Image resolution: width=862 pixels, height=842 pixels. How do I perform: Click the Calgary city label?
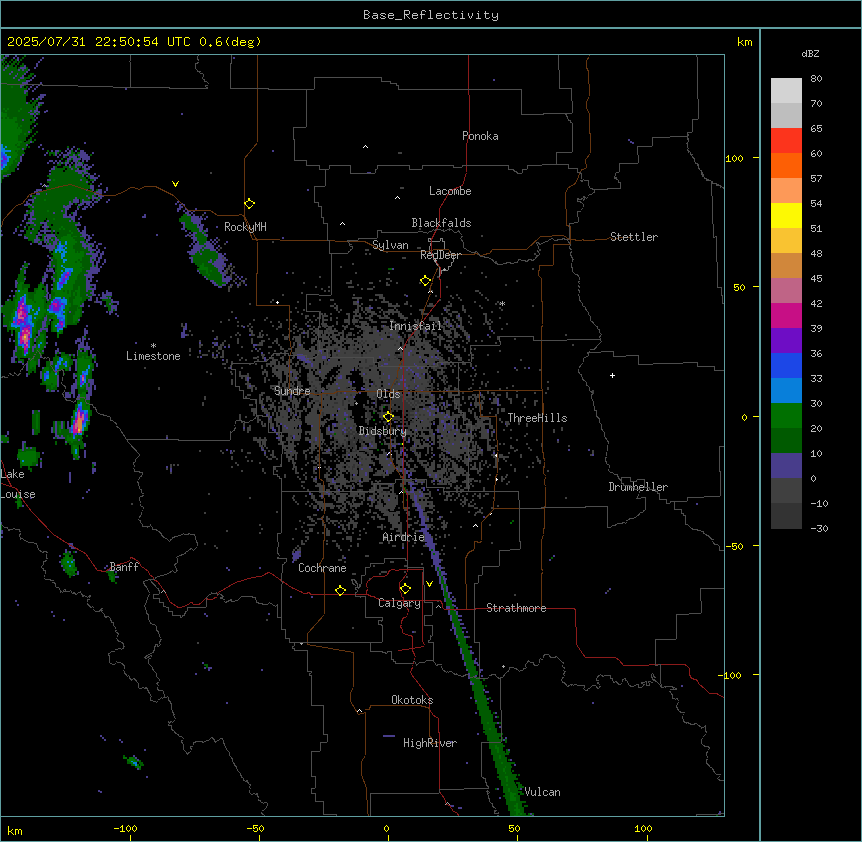pyautogui.click(x=399, y=603)
